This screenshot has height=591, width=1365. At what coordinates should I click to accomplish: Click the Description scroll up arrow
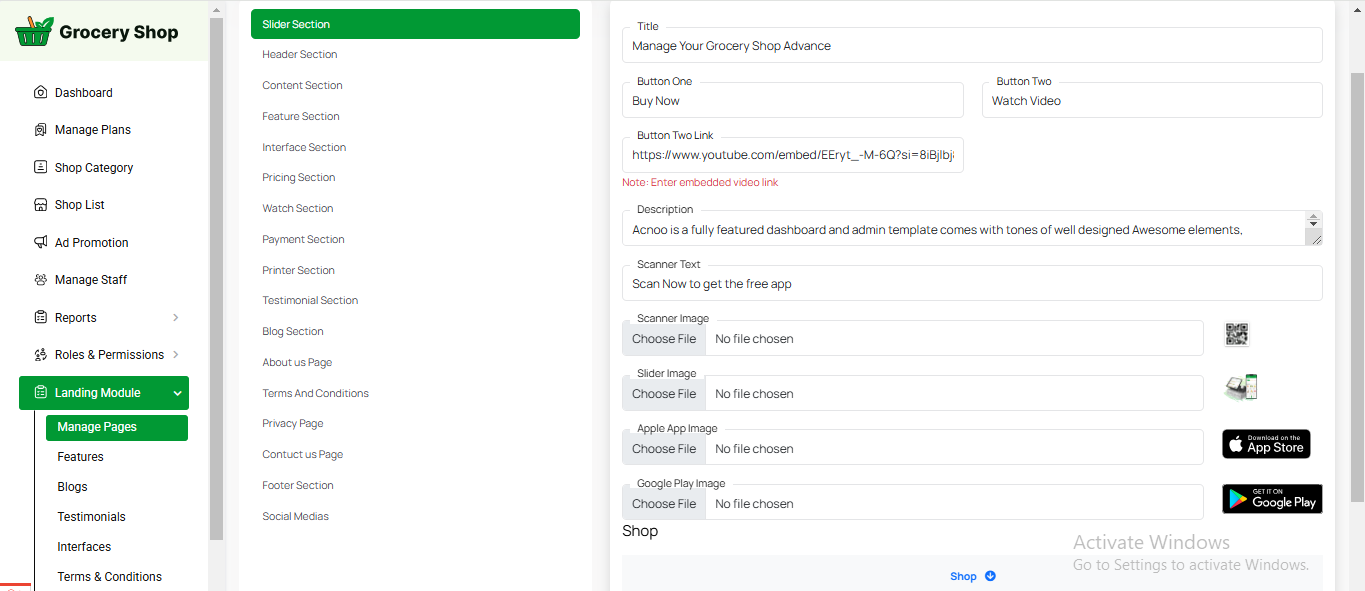[x=1314, y=218]
